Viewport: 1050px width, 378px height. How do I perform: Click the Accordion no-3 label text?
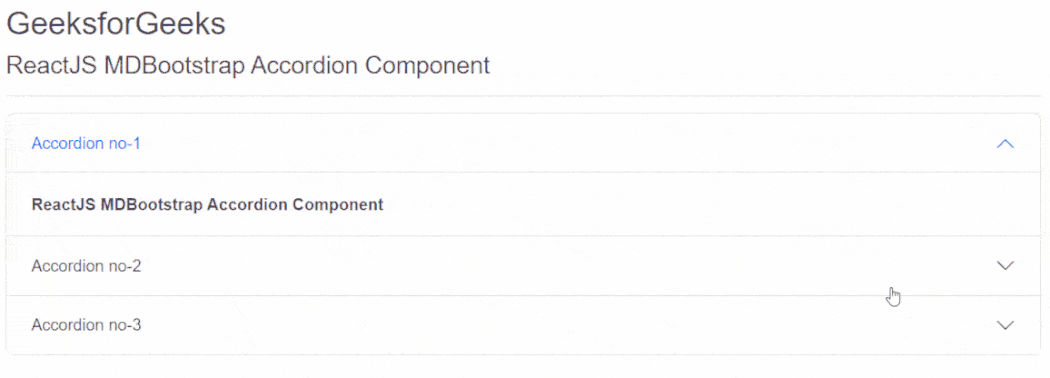click(x=86, y=325)
